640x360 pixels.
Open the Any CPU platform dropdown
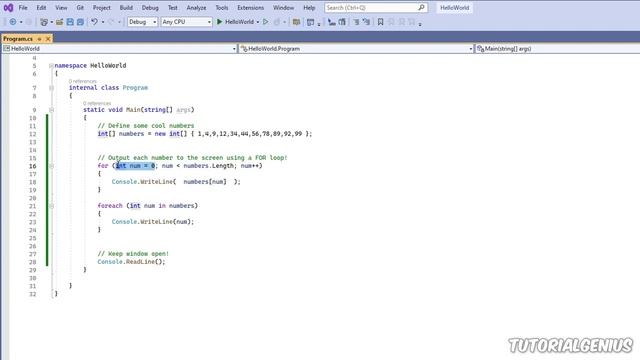(186, 22)
